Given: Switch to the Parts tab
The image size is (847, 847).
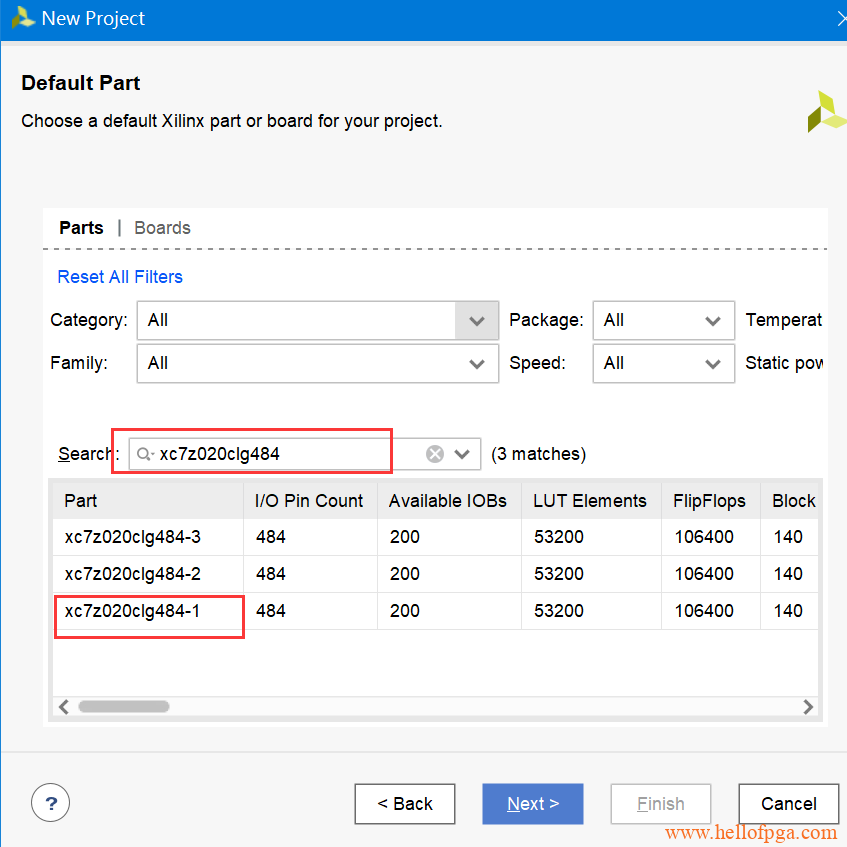Looking at the screenshot, I should (81, 228).
